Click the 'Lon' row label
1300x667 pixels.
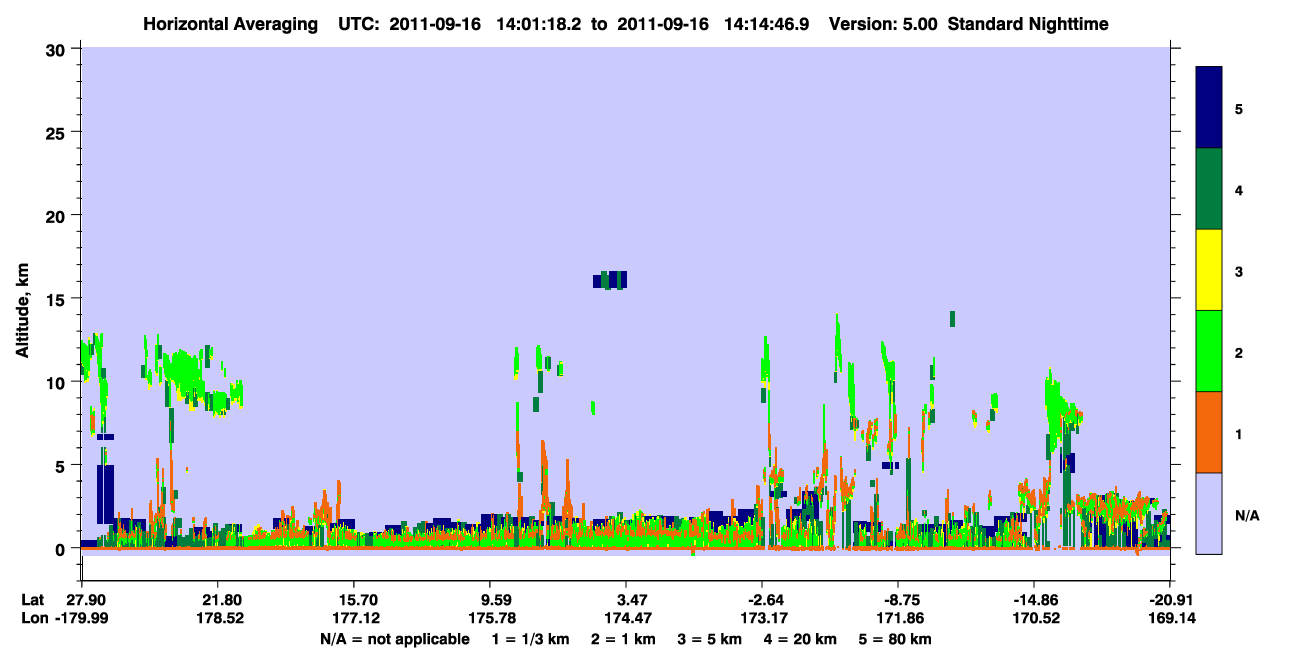(34, 618)
